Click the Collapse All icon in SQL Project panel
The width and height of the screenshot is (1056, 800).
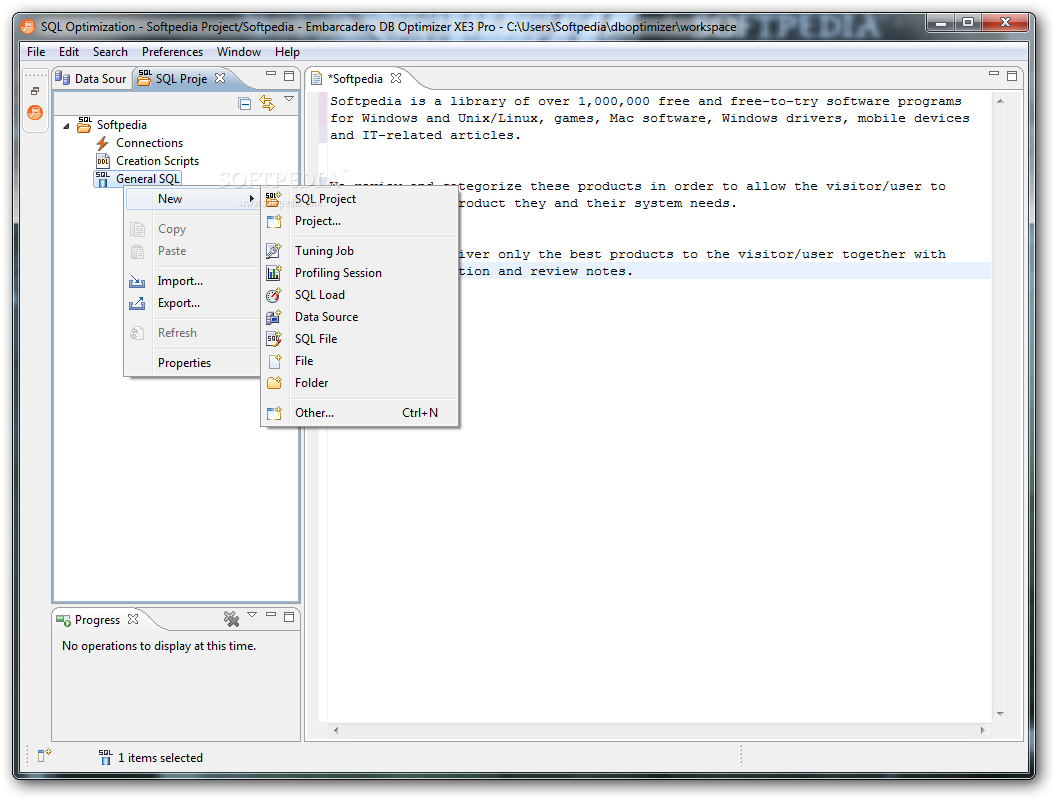tap(245, 103)
